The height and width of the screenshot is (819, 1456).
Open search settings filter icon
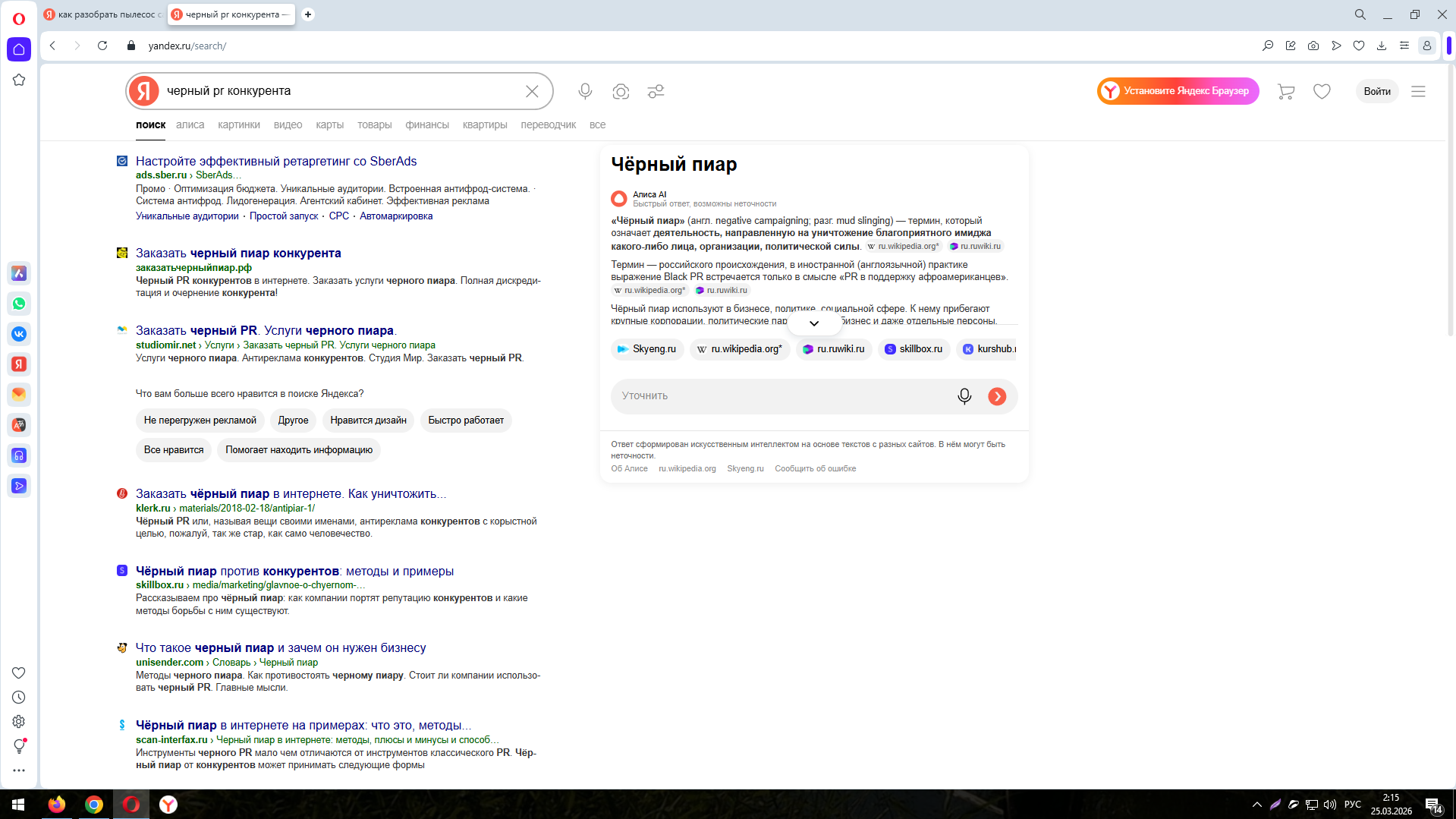[656, 91]
